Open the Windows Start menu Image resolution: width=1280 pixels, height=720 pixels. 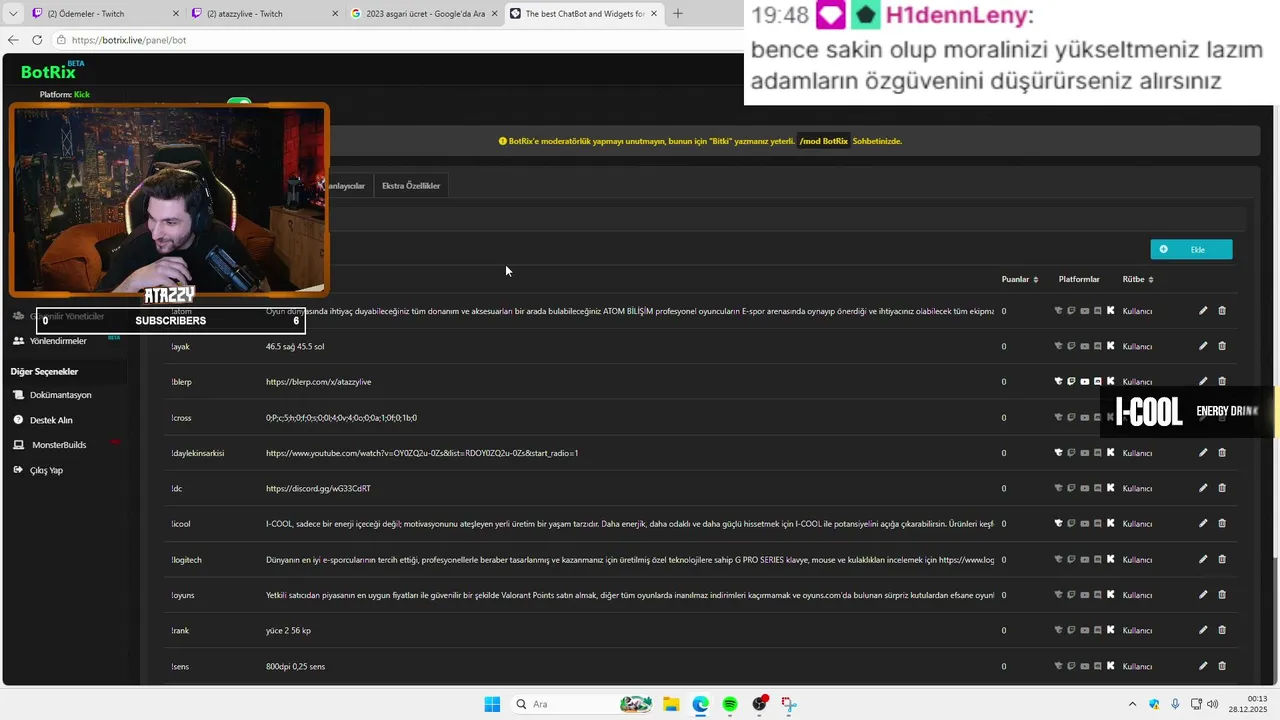(492, 704)
